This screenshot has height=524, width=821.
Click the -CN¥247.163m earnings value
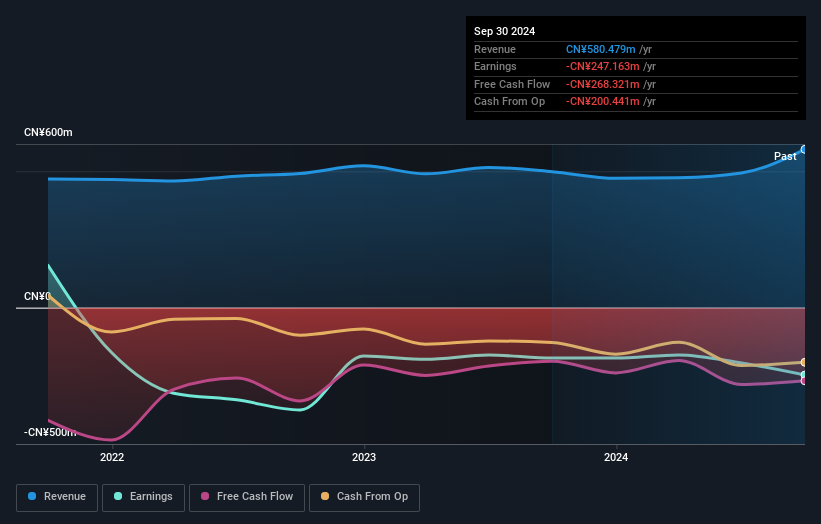coord(602,66)
